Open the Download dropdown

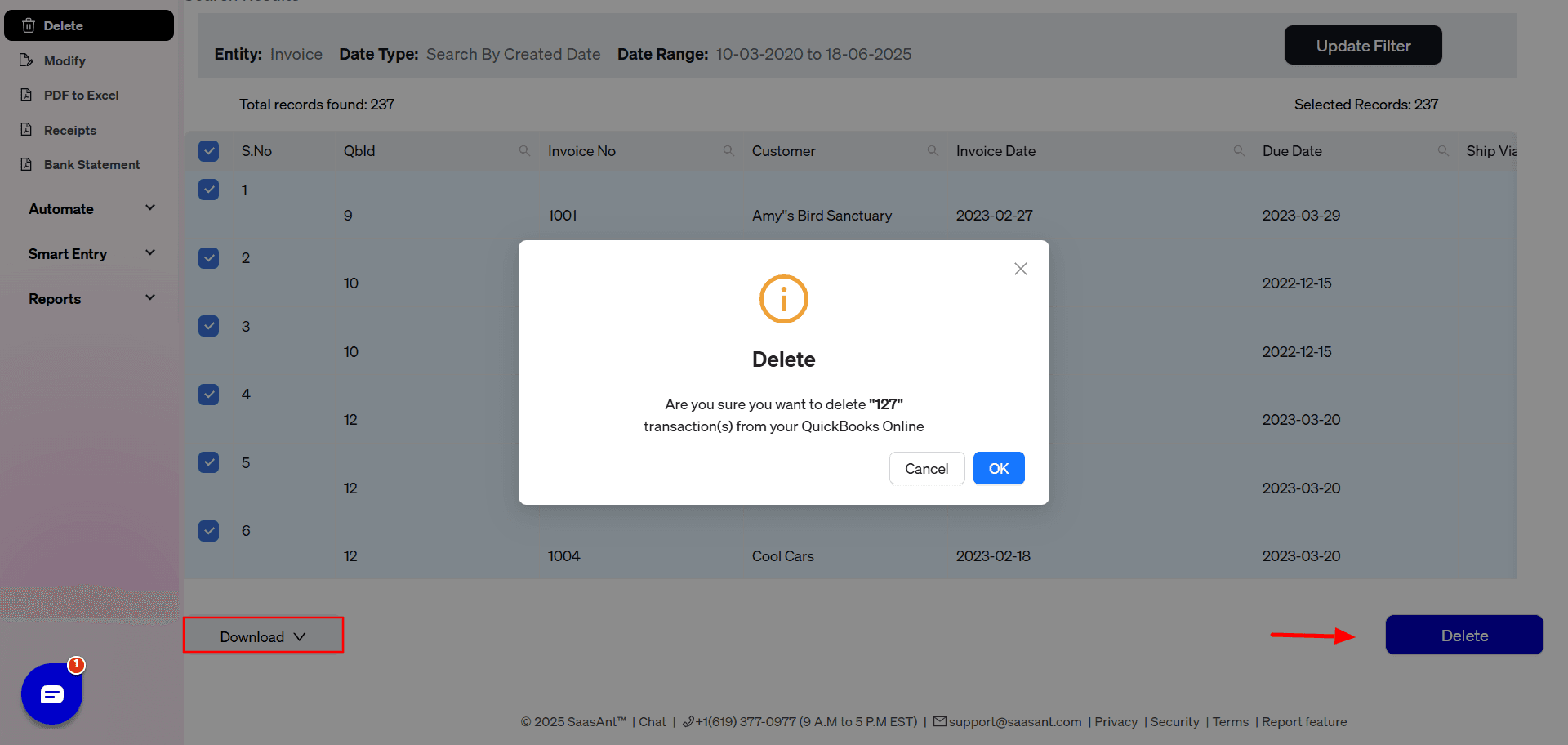pos(263,636)
